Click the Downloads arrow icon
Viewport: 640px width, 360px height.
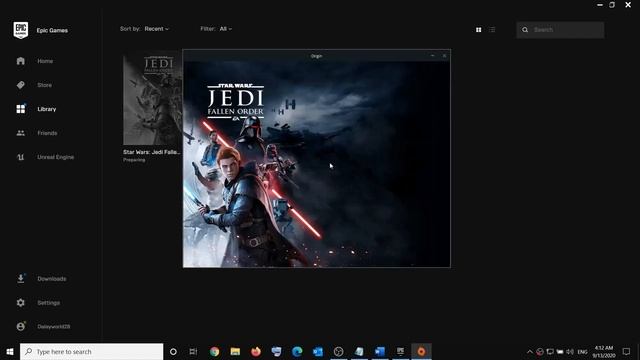click(x=21, y=279)
